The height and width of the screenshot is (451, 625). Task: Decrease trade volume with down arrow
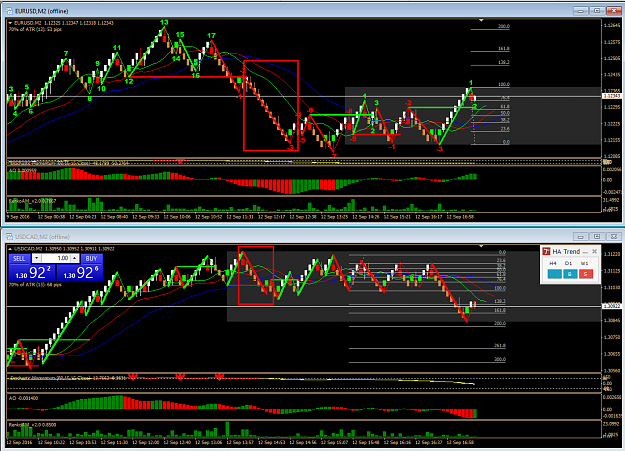(x=36, y=258)
